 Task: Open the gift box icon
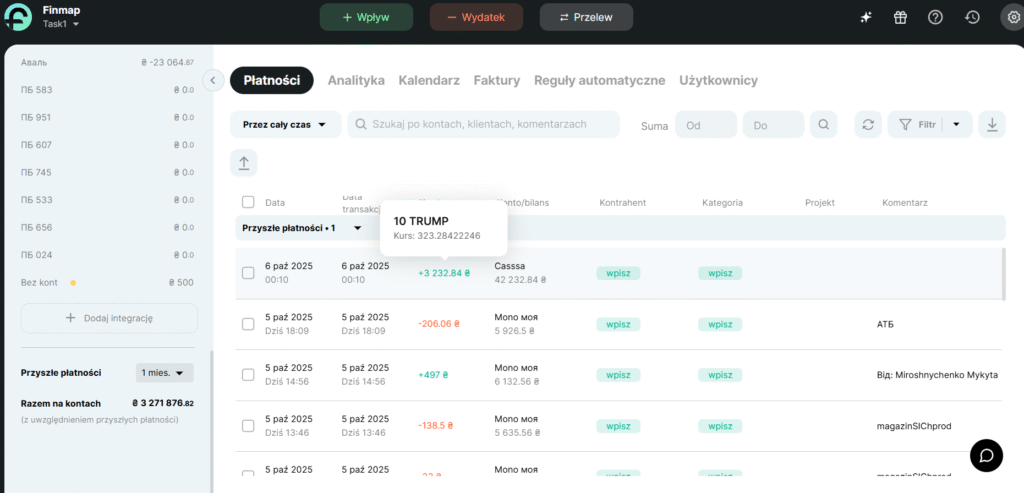[900, 17]
